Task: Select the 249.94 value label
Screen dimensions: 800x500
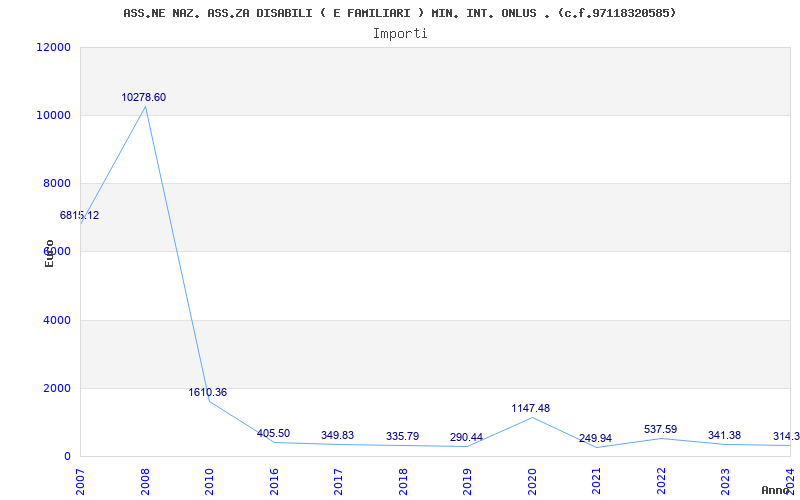Action: point(595,438)
